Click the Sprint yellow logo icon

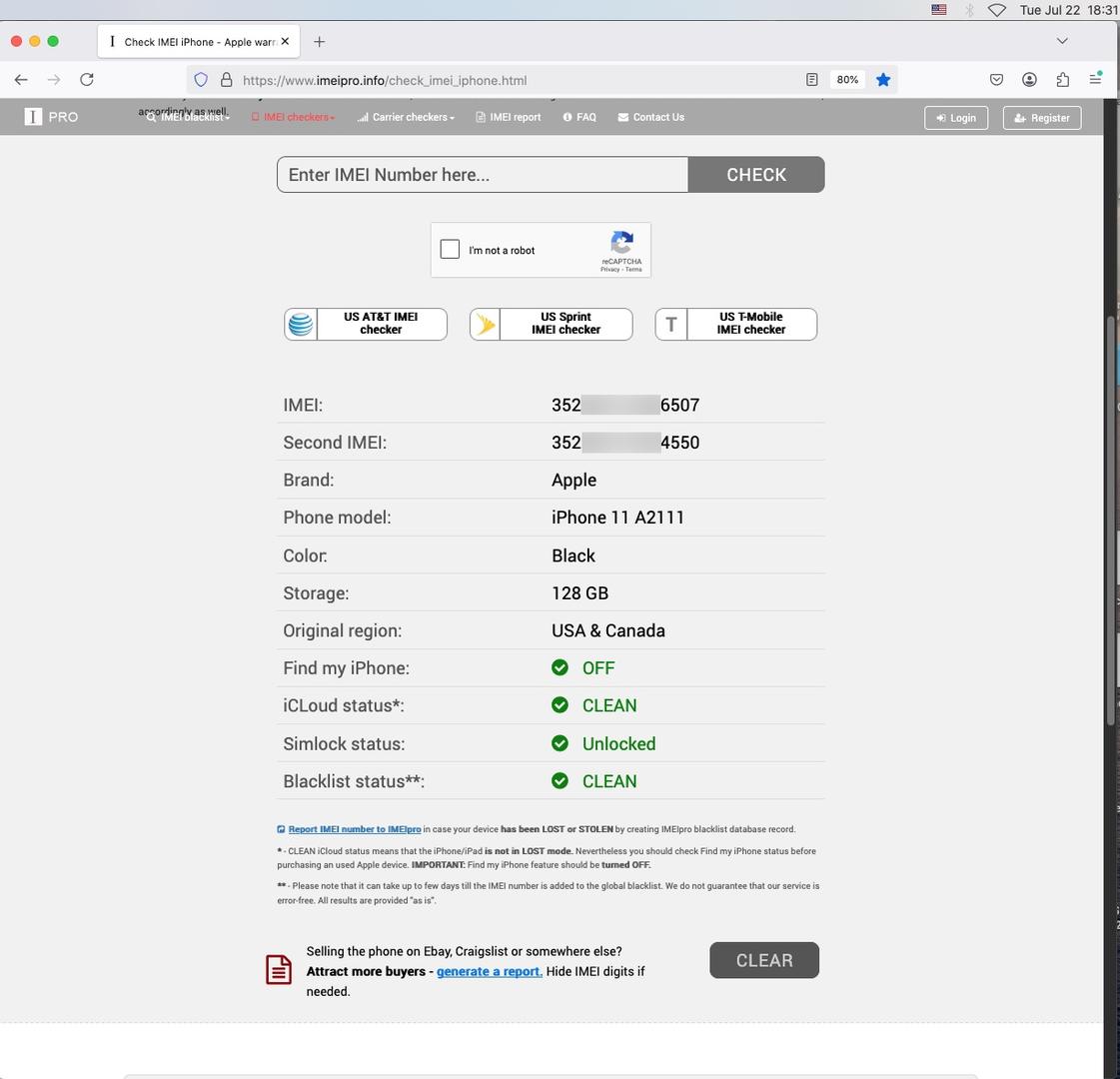click(486, 325)
